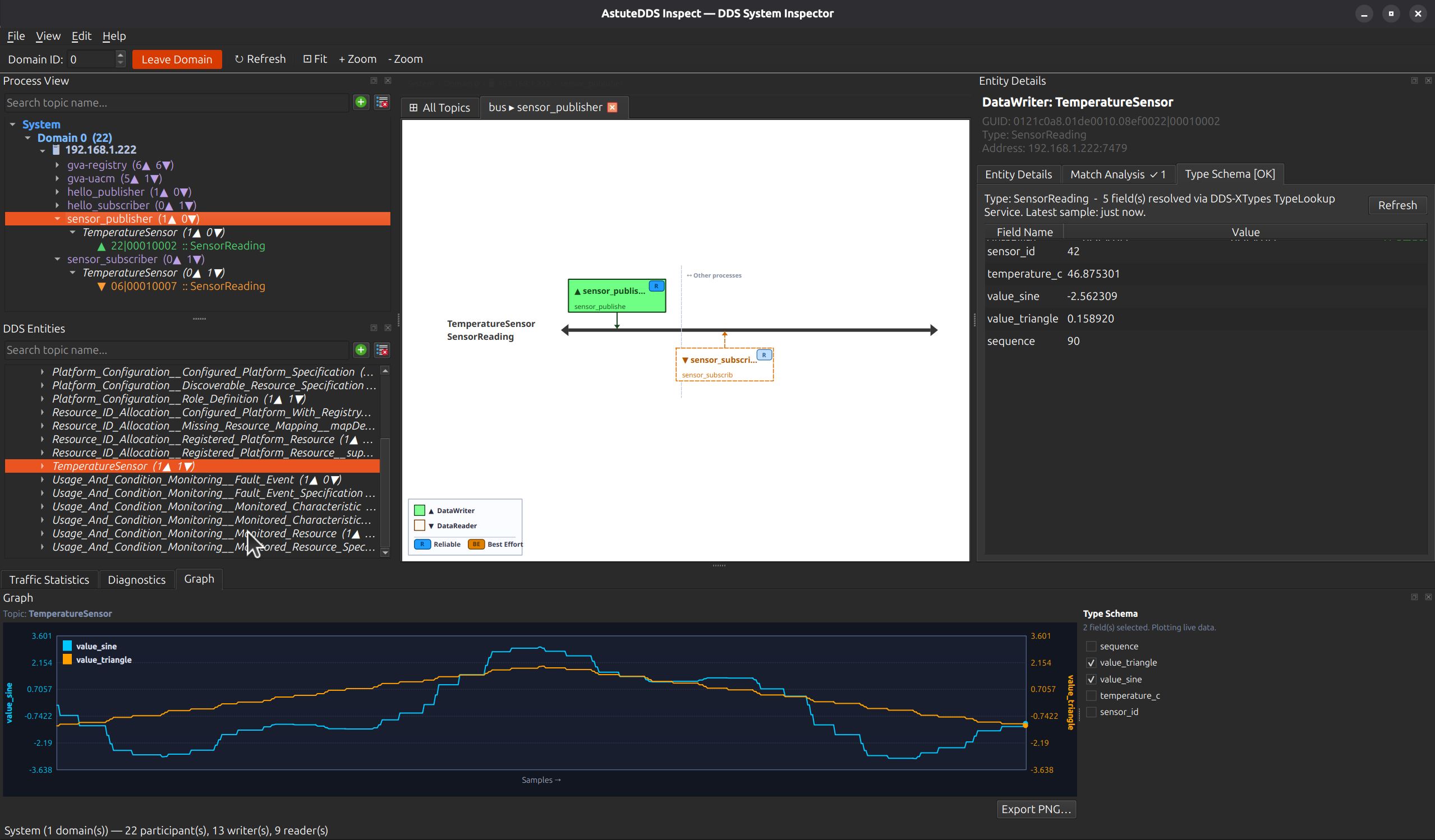Open the Entity Details tab

coord(1018,175)
